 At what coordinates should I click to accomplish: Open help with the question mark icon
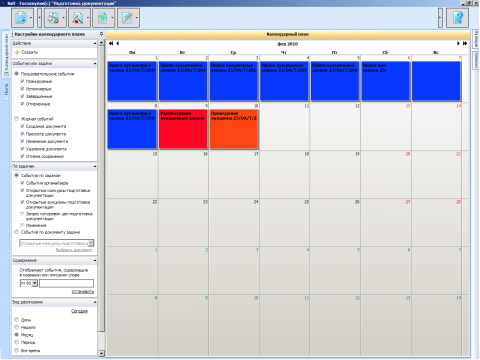point(458,18)
